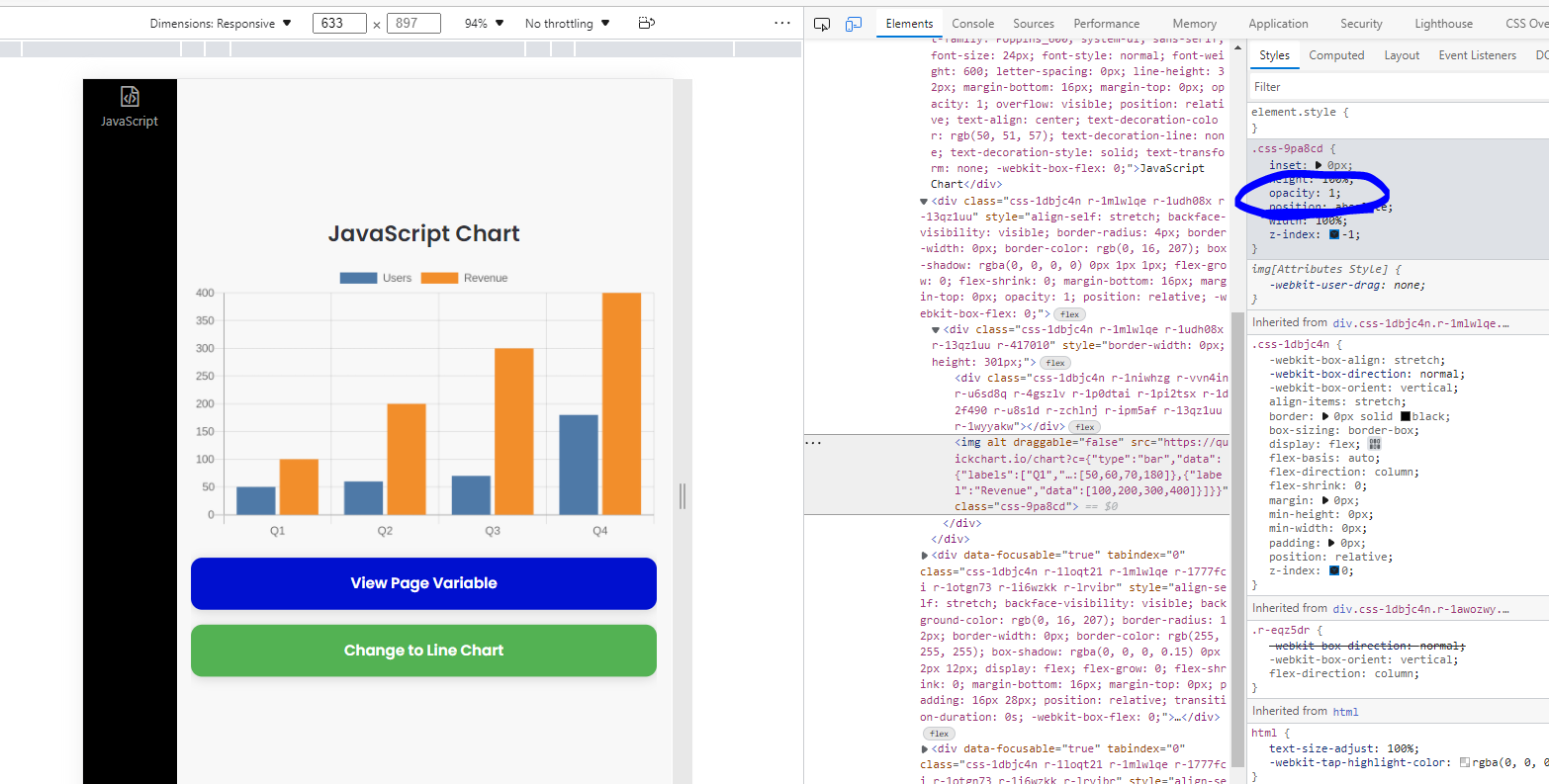The height and width of the screenshot is (784, 1549).
Task: Click the JavaScript Chart heading
Action: (x=423, y=233)
